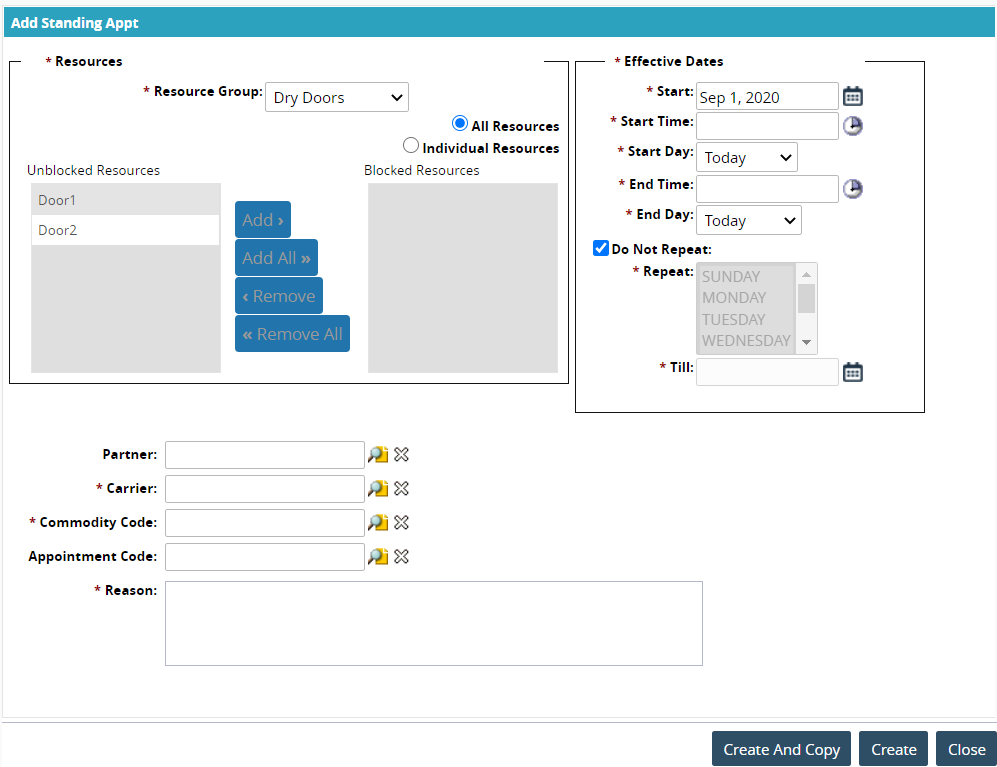Click the Add All button

coord(276,258)
